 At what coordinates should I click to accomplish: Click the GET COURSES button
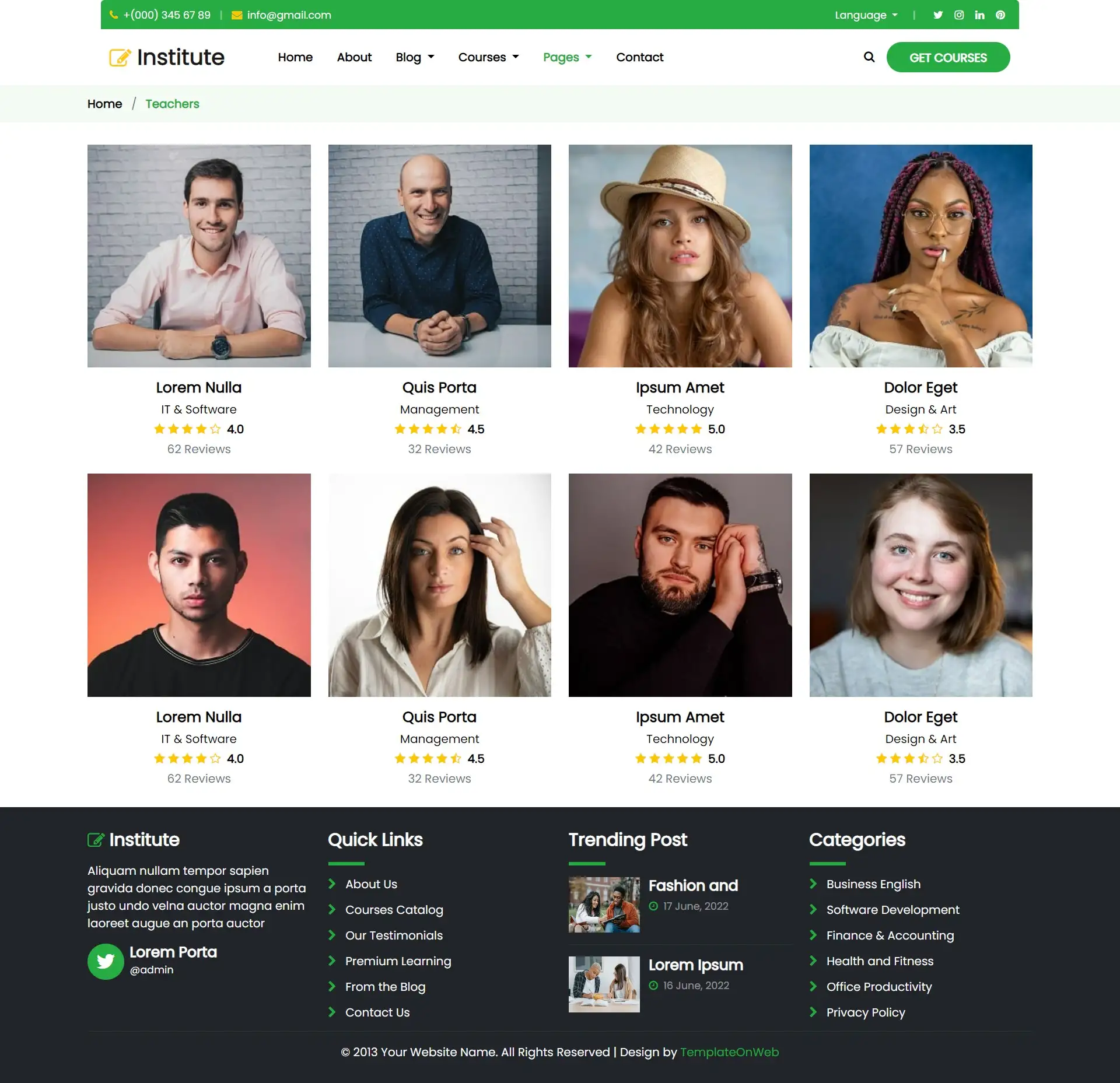coord(948,57)
